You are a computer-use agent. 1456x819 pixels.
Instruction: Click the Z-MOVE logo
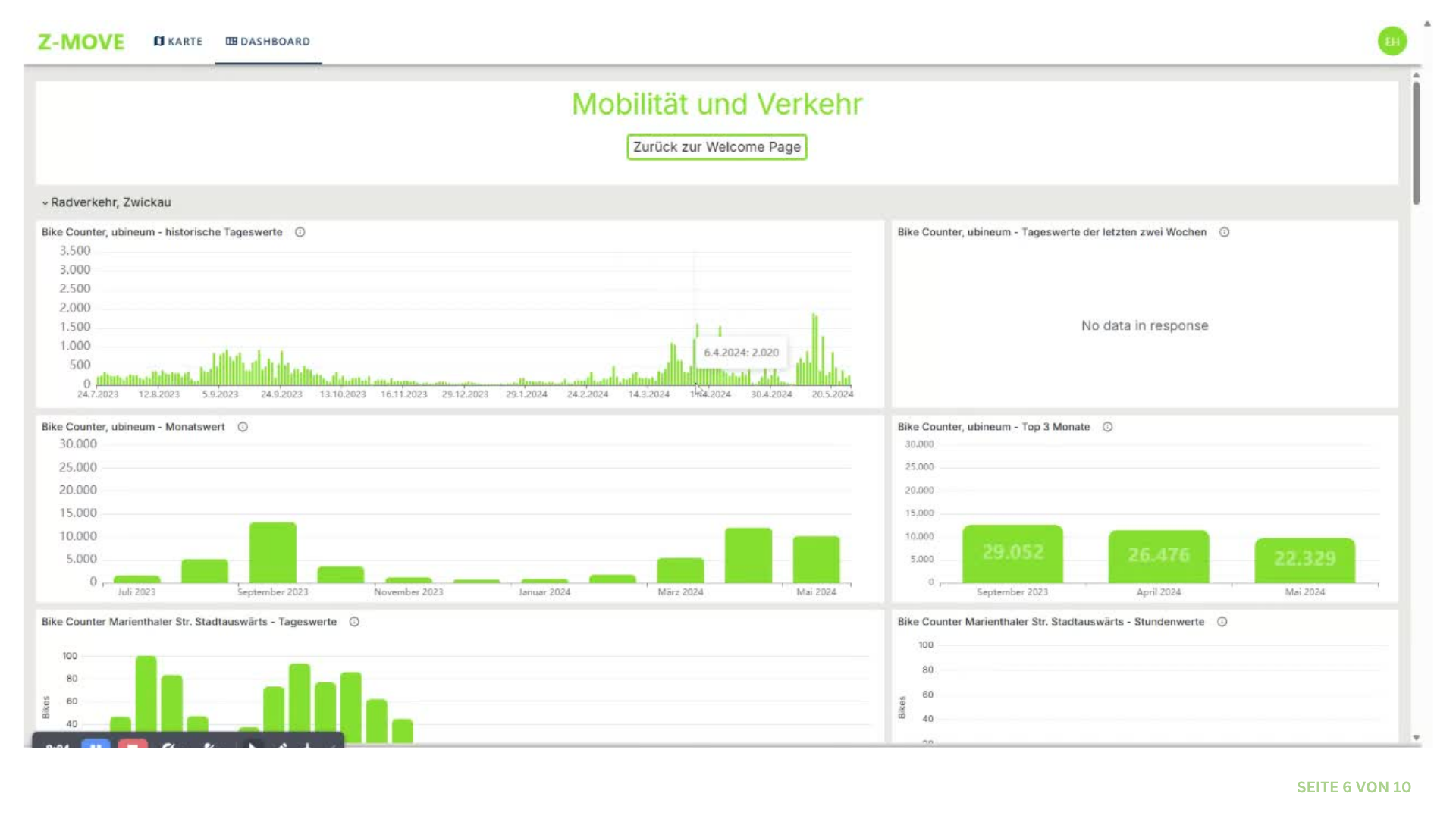(x=81, y=42)
